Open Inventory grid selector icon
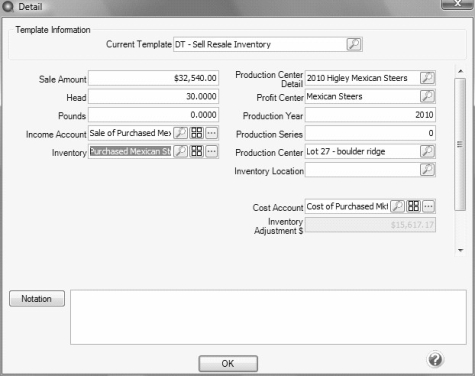This screenshot has height=376, width=475. click(x=196, y=151)
